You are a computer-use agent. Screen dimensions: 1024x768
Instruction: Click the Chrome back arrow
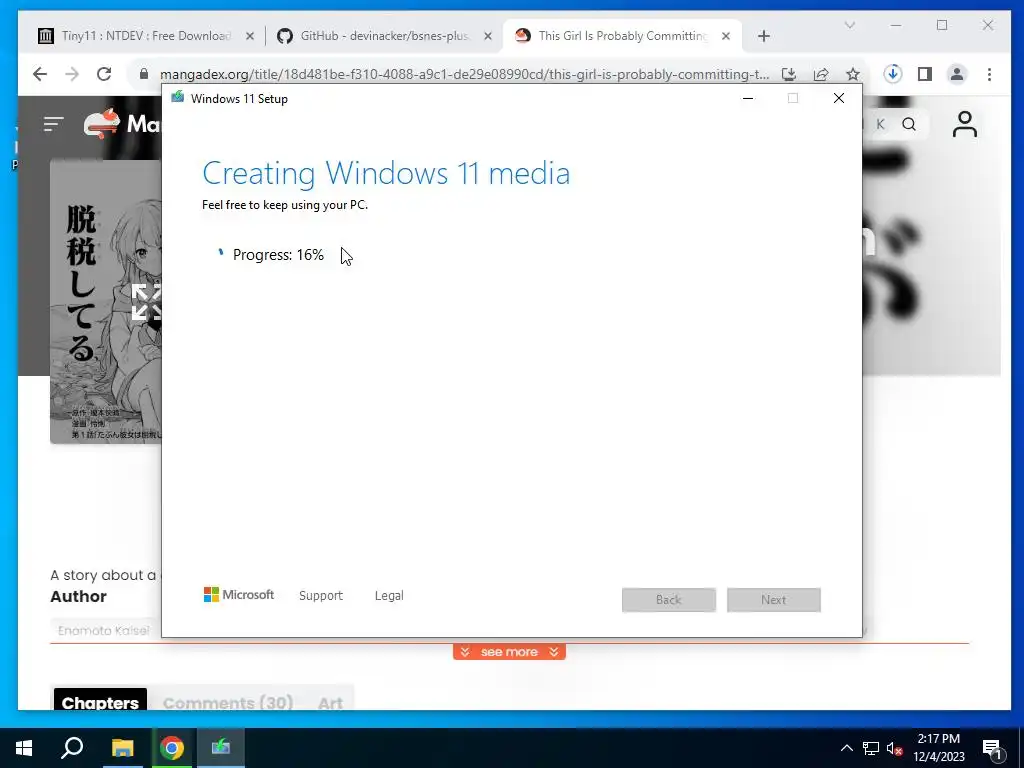[40, 74]
